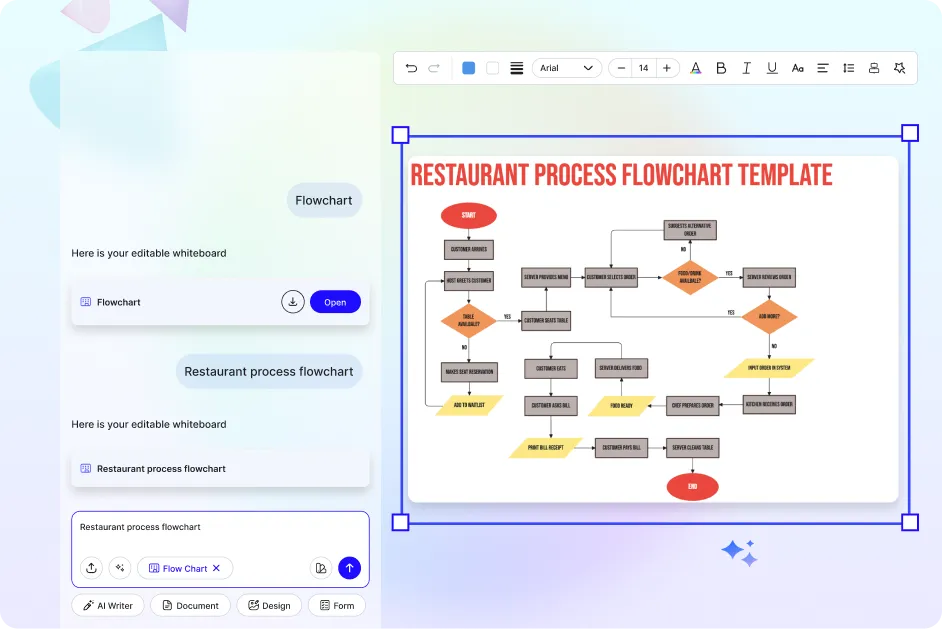Select the Server Reviews Order box

pyautogui.click(x=769, y=277)
